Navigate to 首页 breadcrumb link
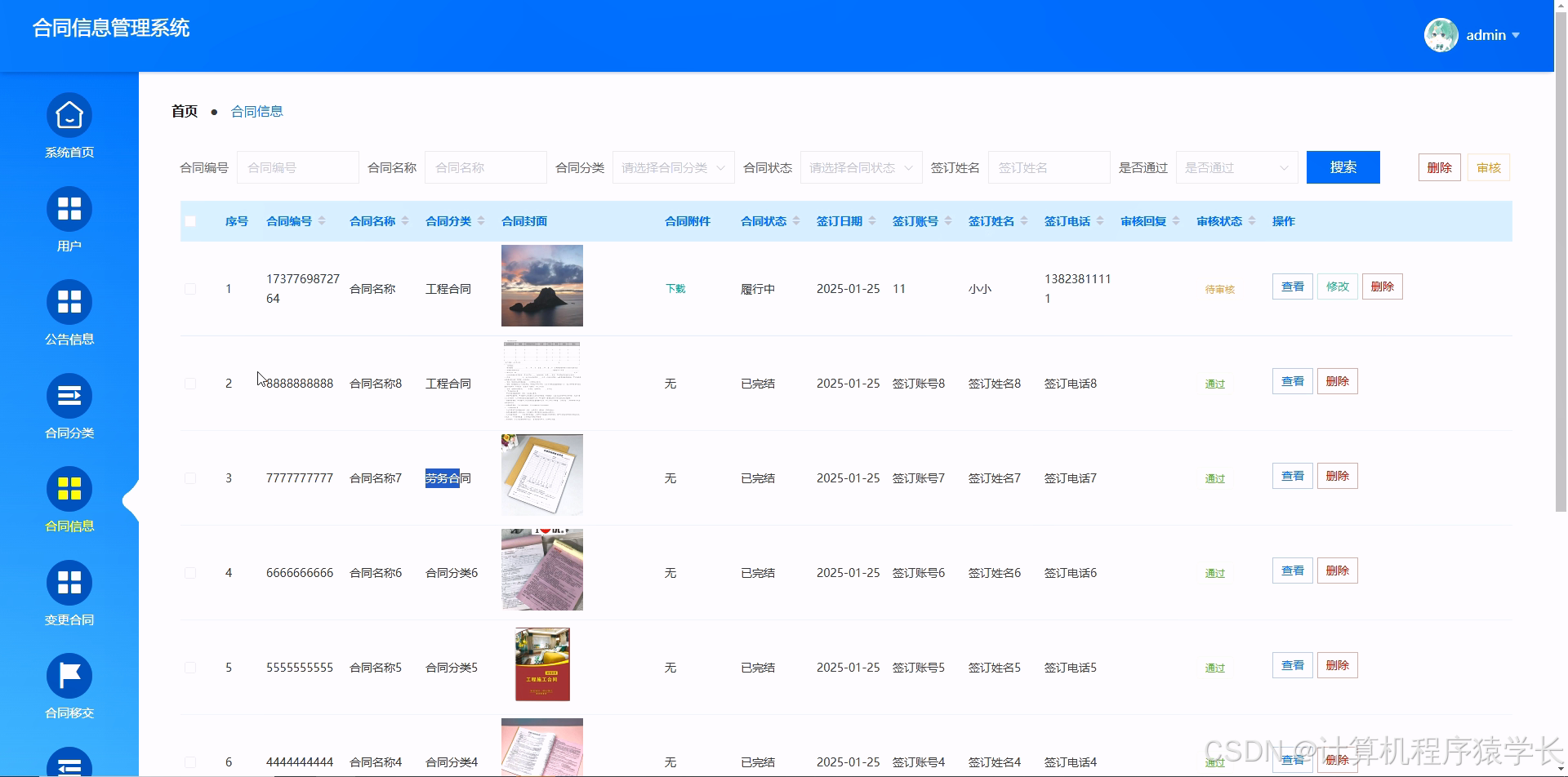1568x777 pixels. pyautogui.click(x=184, y=111)
